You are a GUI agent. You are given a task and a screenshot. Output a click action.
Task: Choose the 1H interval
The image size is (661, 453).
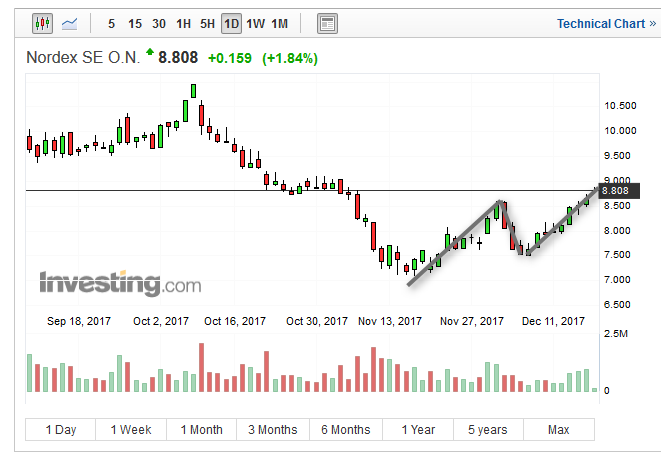click(183, 24)
